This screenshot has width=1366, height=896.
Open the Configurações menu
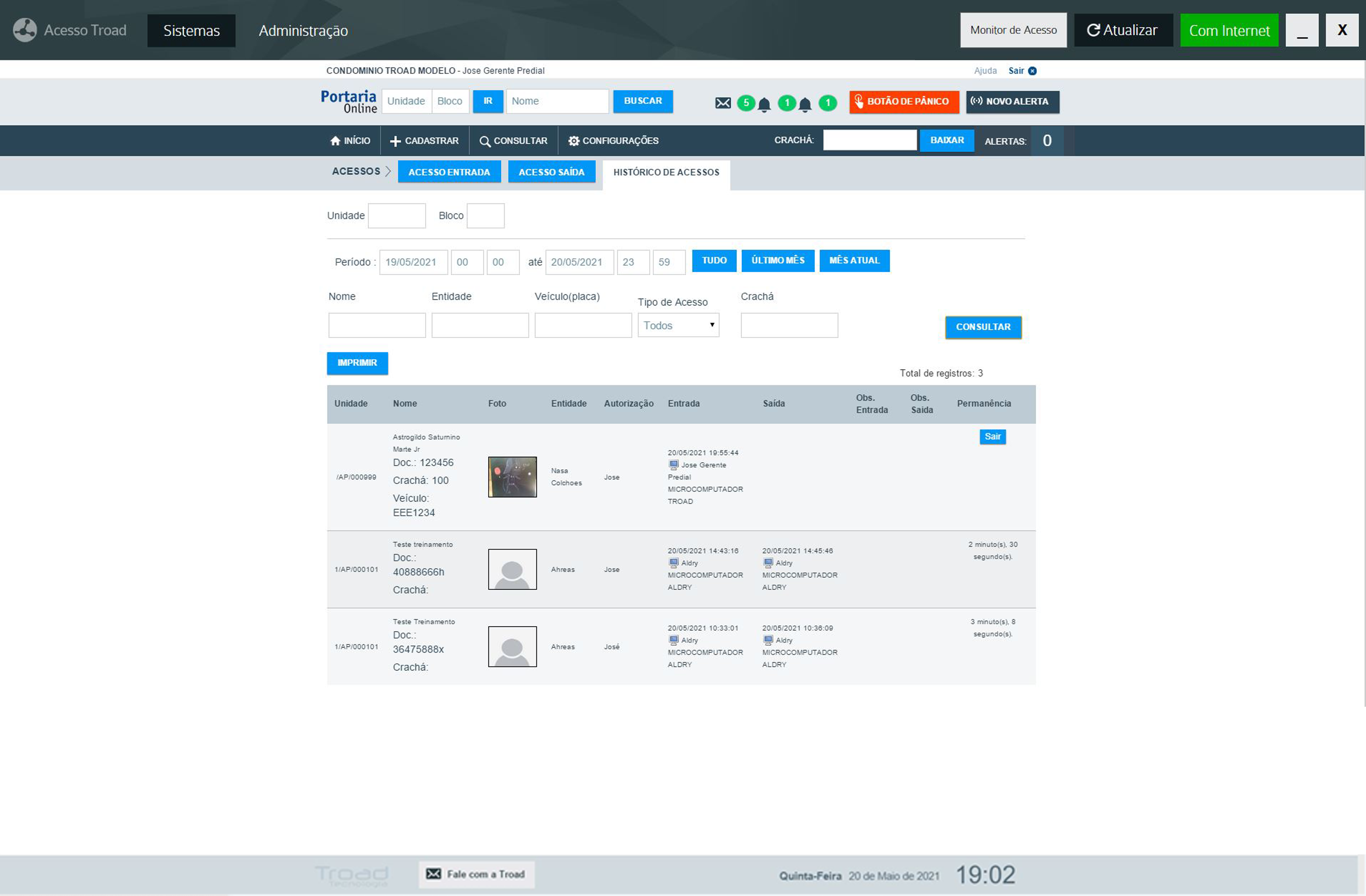613,141
